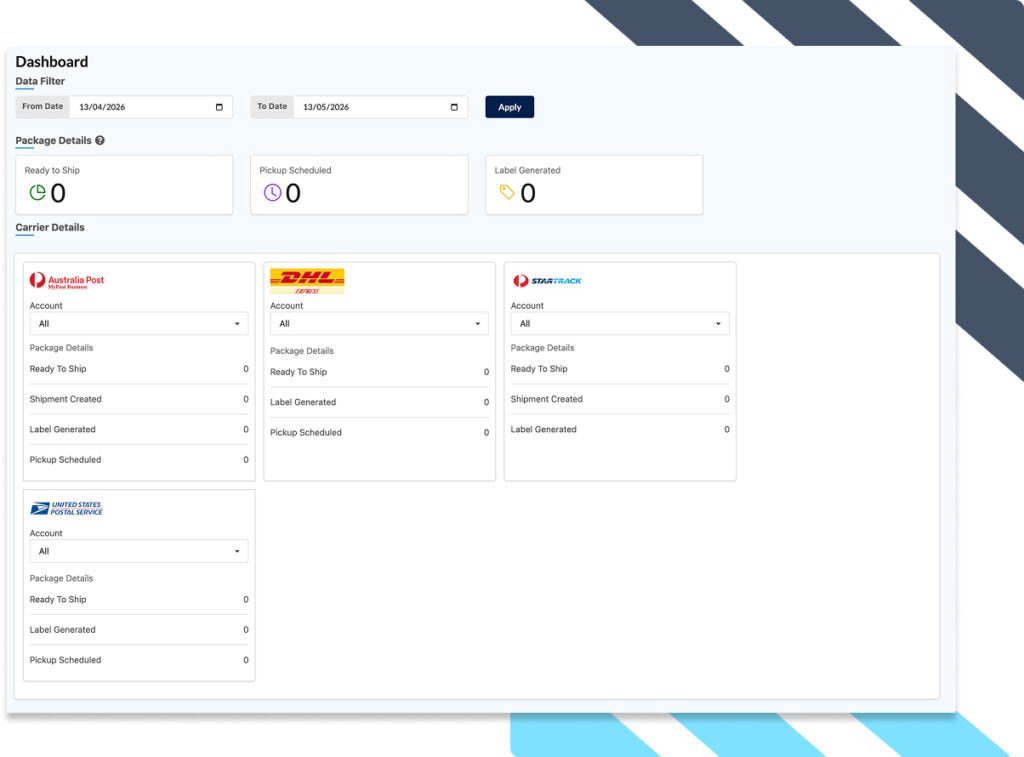Click the StarTrack carrier logo
This screenshot has height=757, width=1024.
[x=547, y=281]
